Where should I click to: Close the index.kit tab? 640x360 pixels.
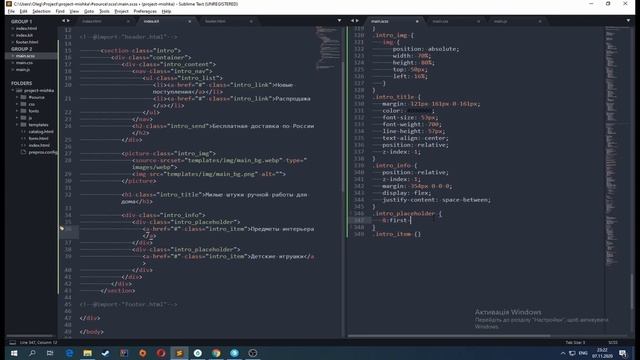pyautogui.click(x=189, y=21)
